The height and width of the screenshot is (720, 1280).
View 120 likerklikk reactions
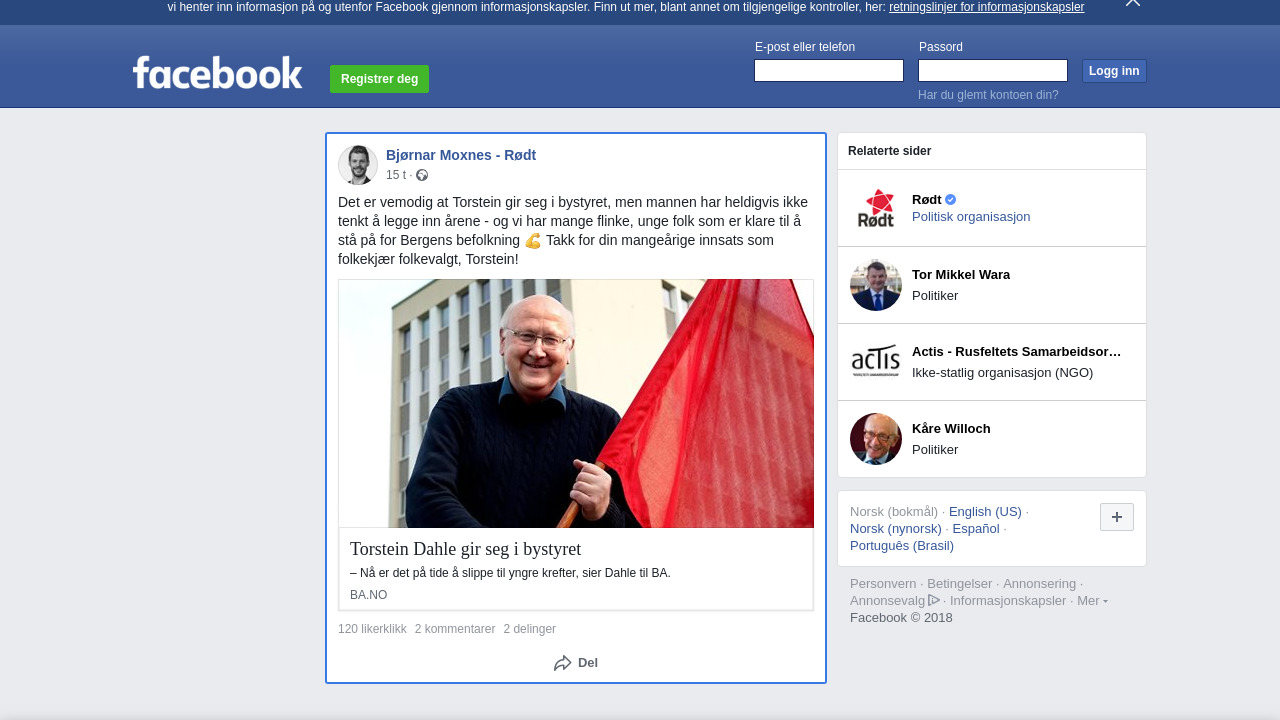coord(372,629)
